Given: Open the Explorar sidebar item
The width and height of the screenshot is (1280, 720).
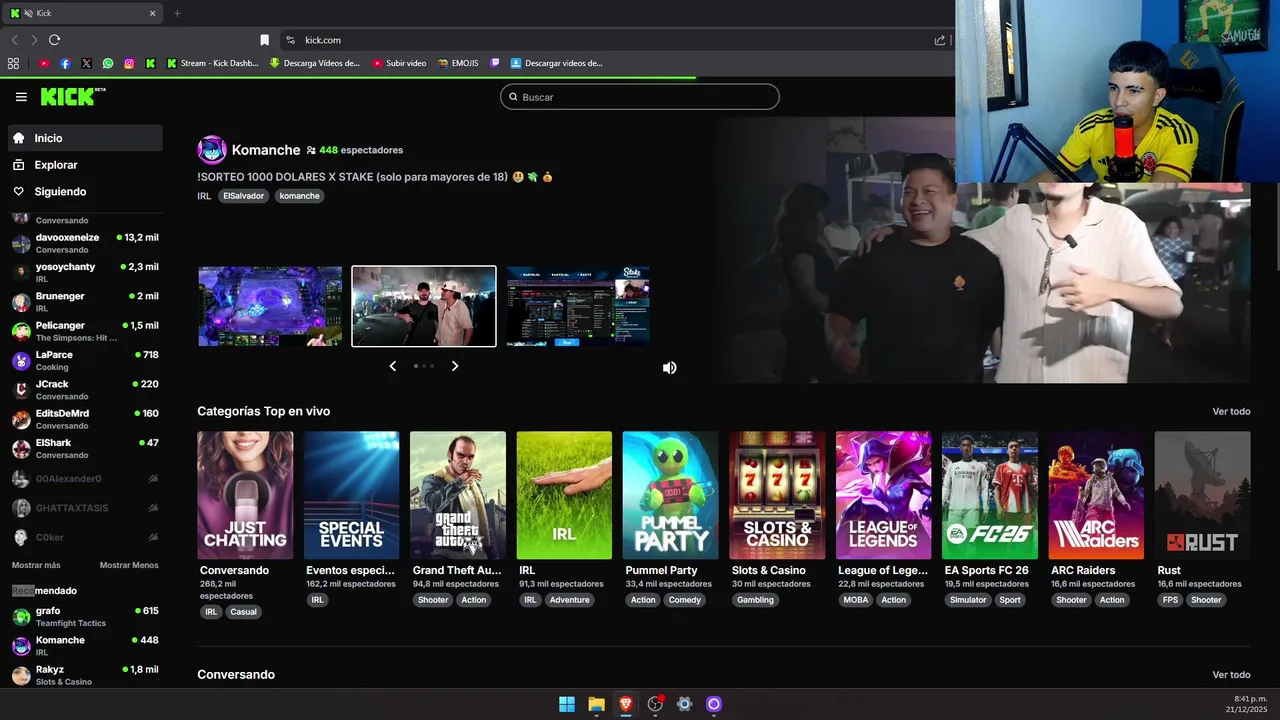Looking at the screenshot, I should pos(85,165).
